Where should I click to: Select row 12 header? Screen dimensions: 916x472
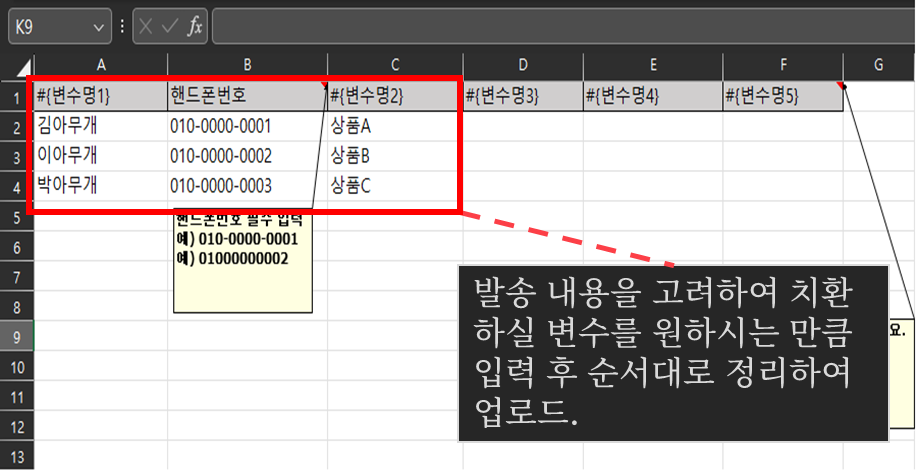point(17,427)
